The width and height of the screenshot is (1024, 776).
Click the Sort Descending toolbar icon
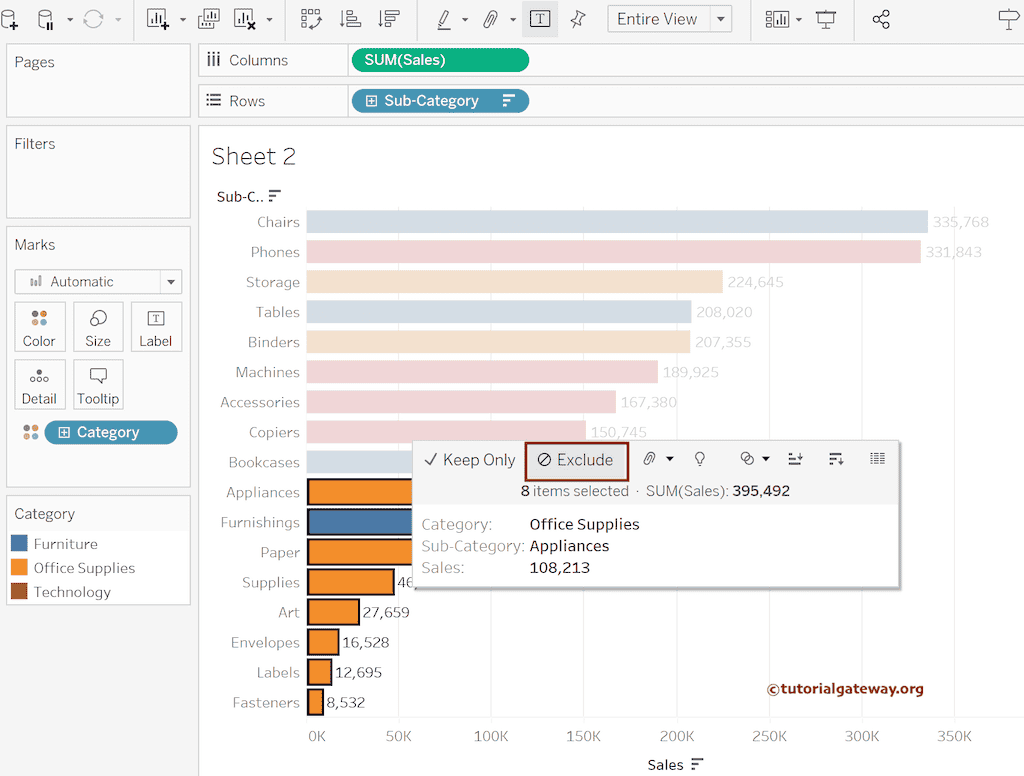(x=389, y=19)
